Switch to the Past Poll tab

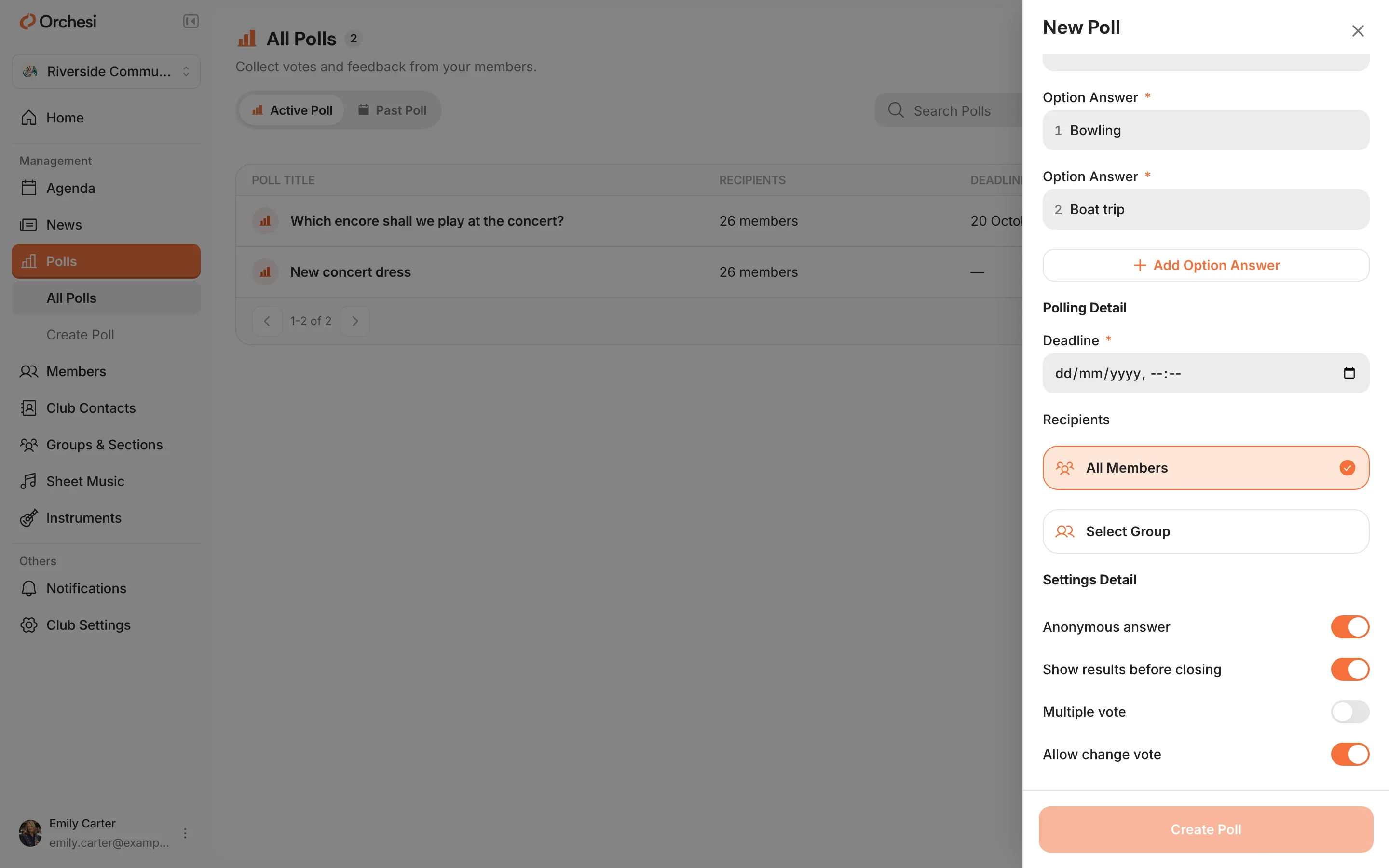pos(392,110)
